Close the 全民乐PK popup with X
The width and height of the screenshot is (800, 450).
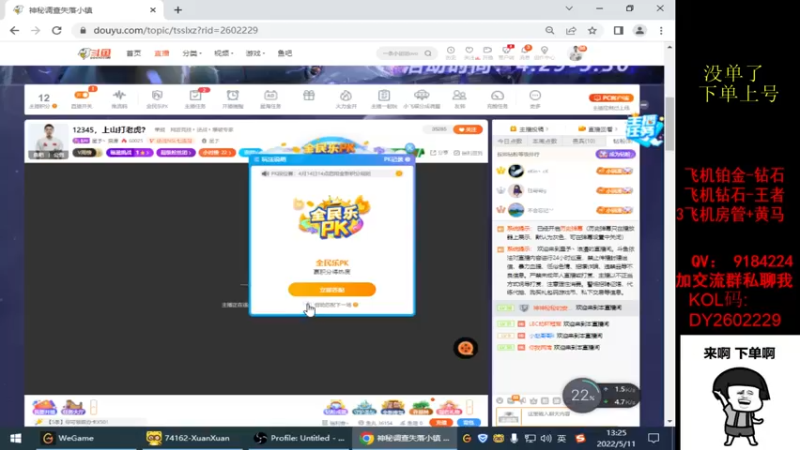(x=410, y=148)
